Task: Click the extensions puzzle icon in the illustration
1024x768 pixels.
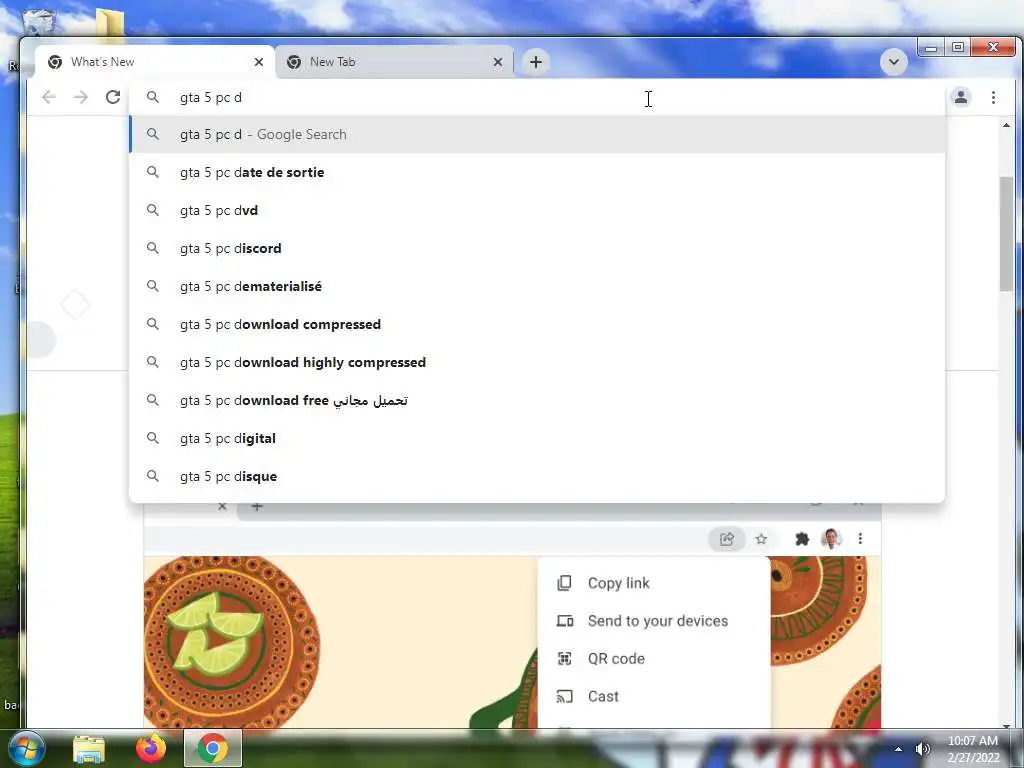Action: point(801,539)
